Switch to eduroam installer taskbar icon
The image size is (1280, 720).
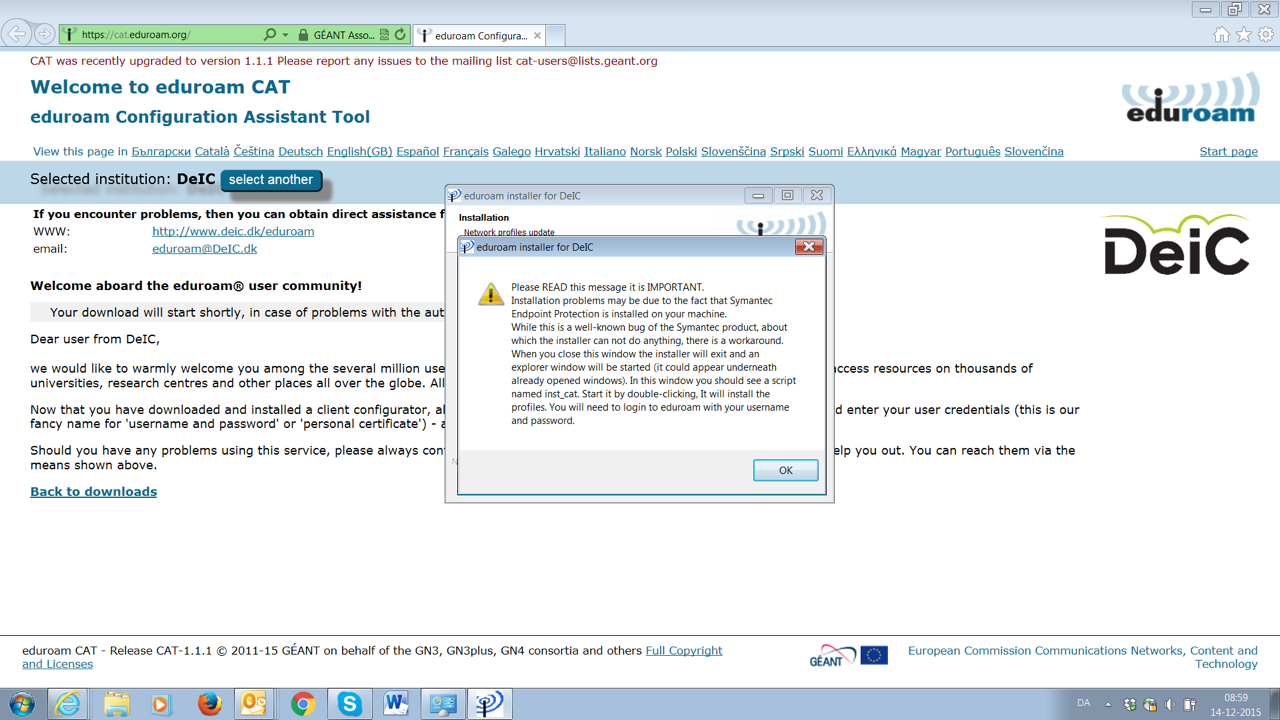click(488, 704)
